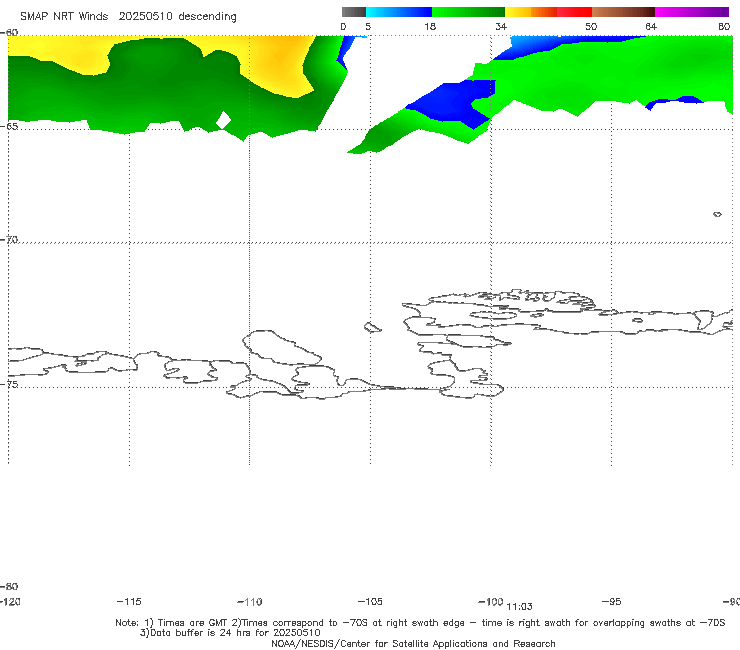Screen dimensions: 740x650
Task: Click the colorbar label '18'
Action: 430,27
